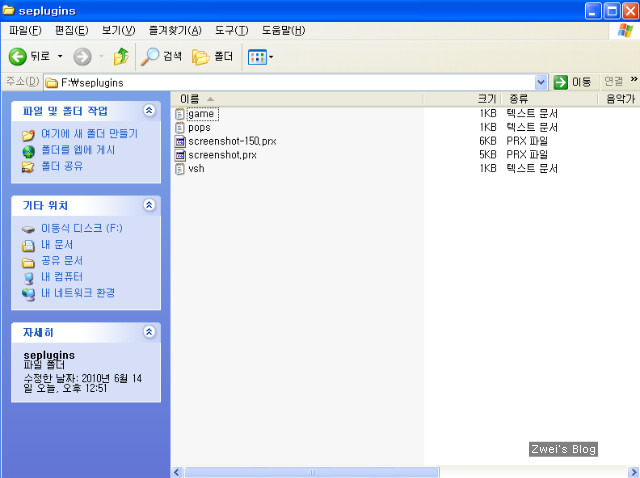Viewport: 640px width, 478px height.
Task: Click the seplugins title bar folder icon
Action: [8, 10]
